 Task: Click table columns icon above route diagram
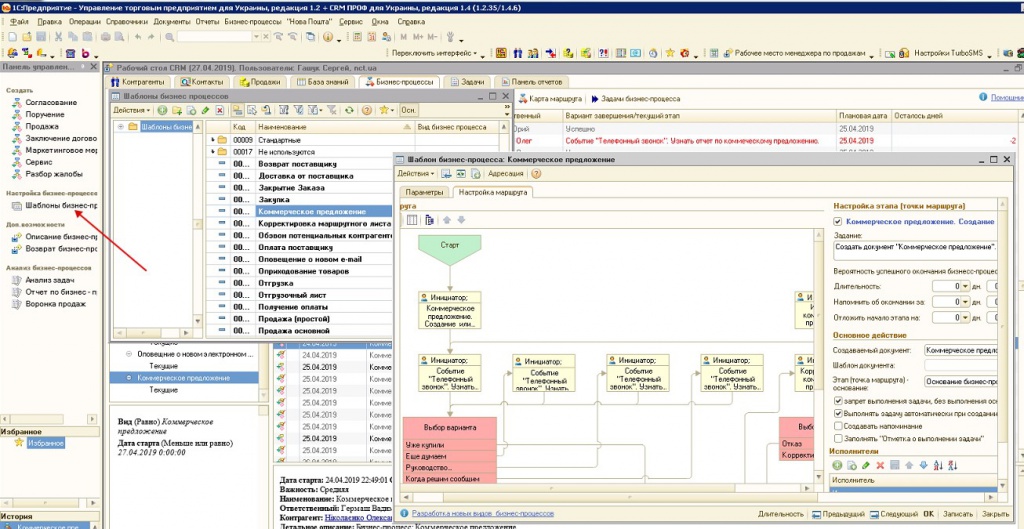tap(412, 221)
